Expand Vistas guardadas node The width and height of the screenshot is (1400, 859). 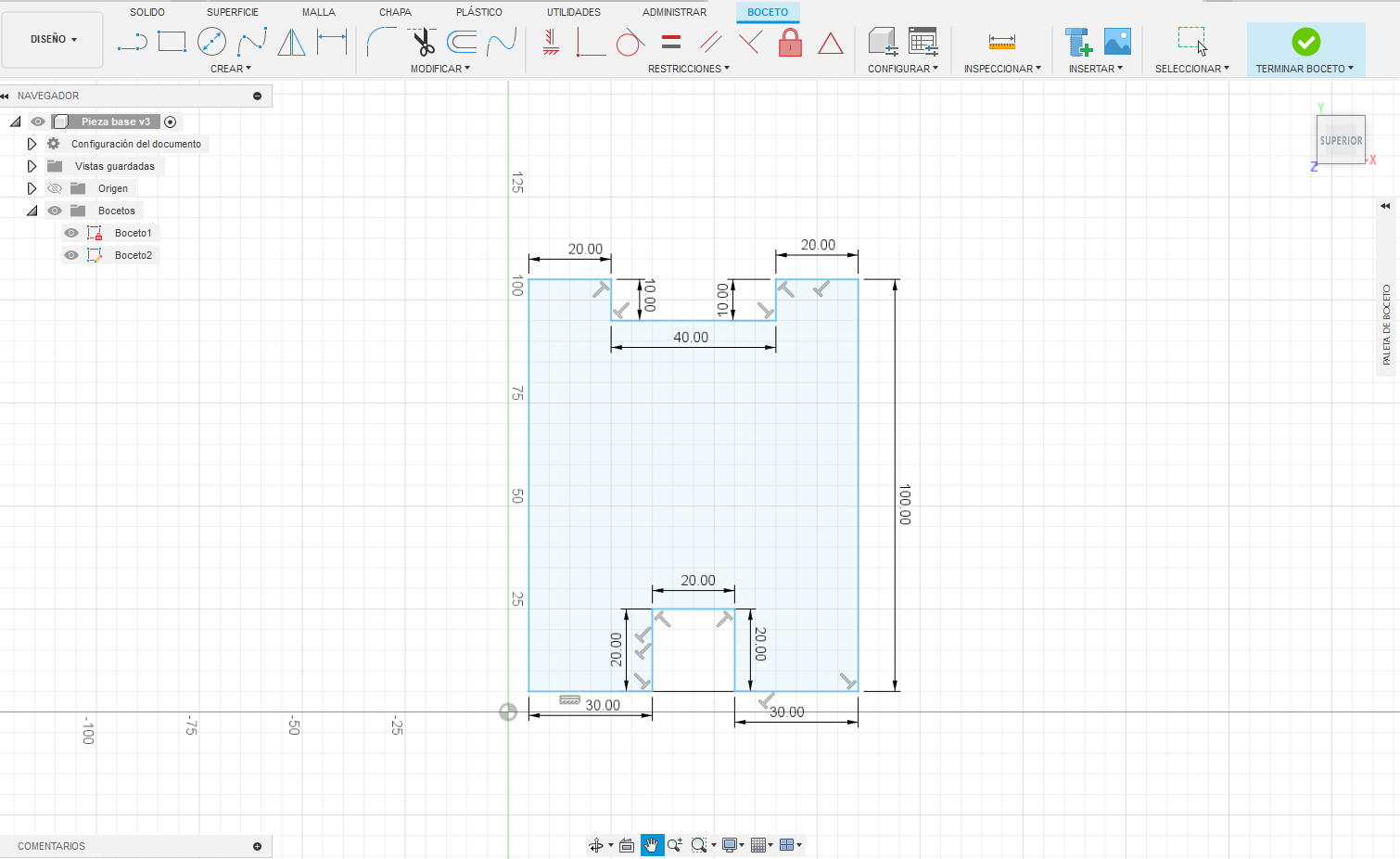click(32, 166)
